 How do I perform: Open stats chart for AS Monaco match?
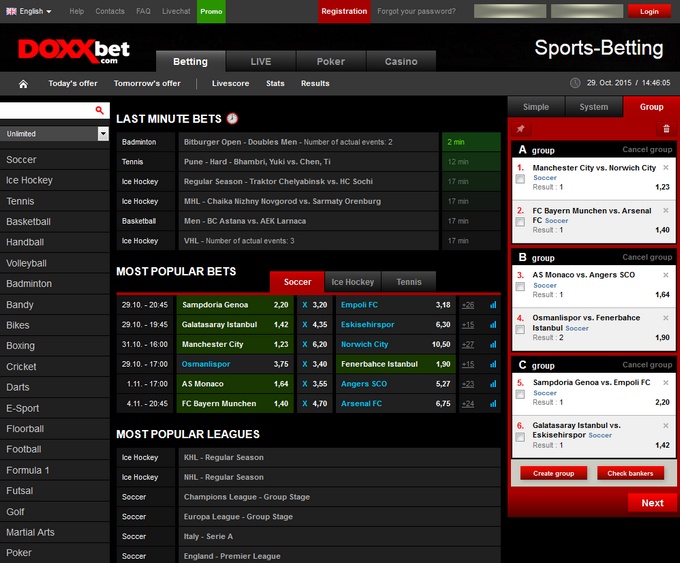493,384
